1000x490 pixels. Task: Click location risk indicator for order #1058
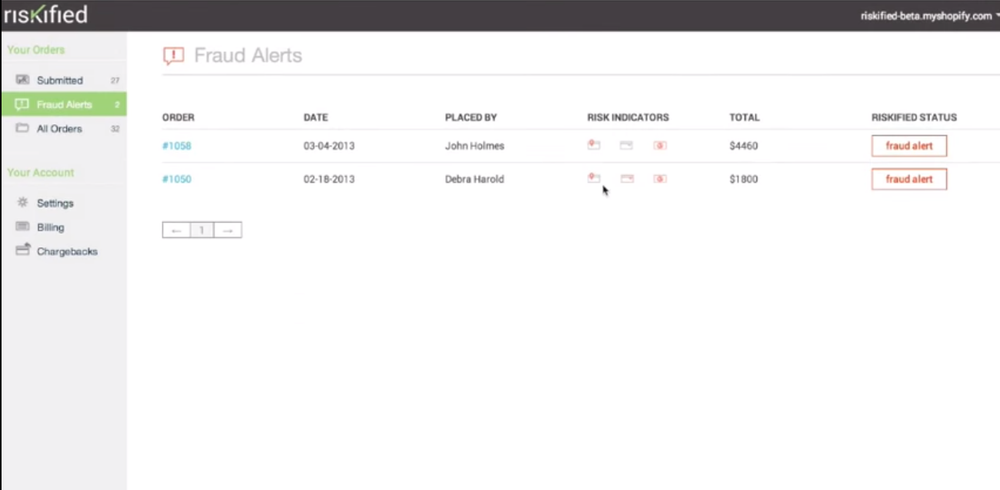point(594,145)
